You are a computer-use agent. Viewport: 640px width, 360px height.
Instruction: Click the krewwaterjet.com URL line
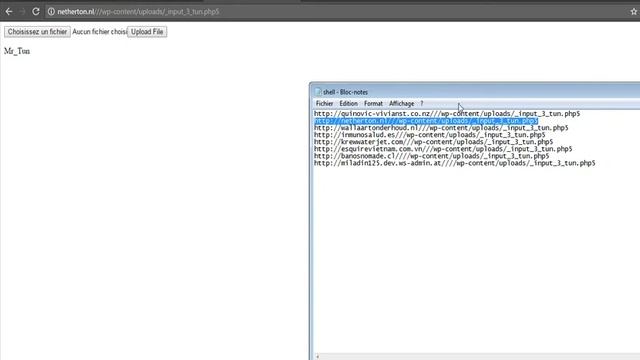pos(433,142)
